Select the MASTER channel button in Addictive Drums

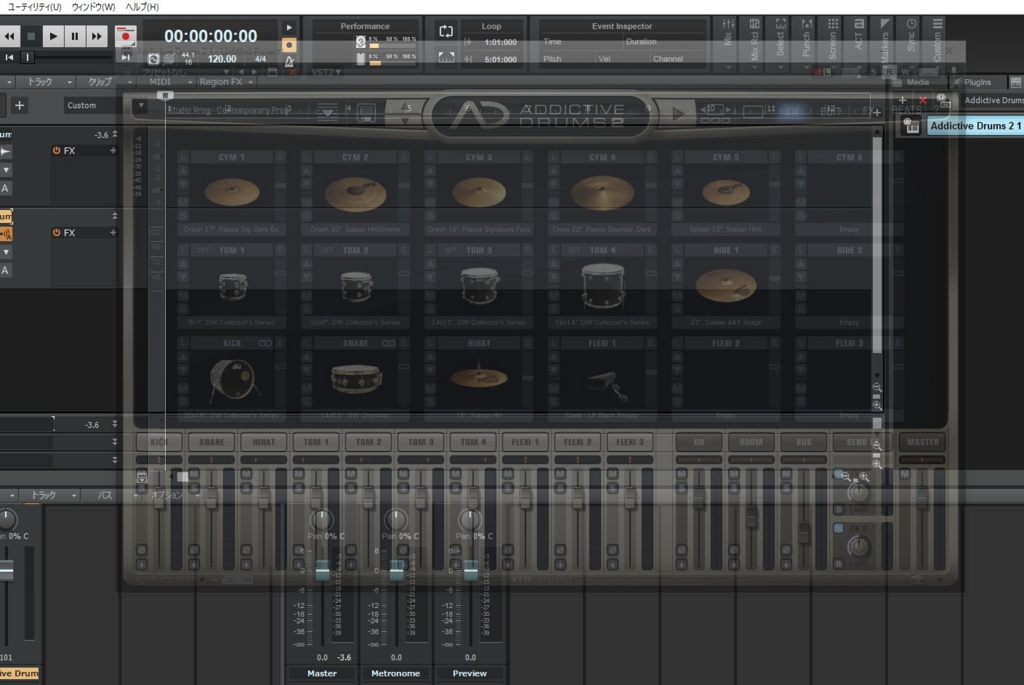tap(923, 442)
